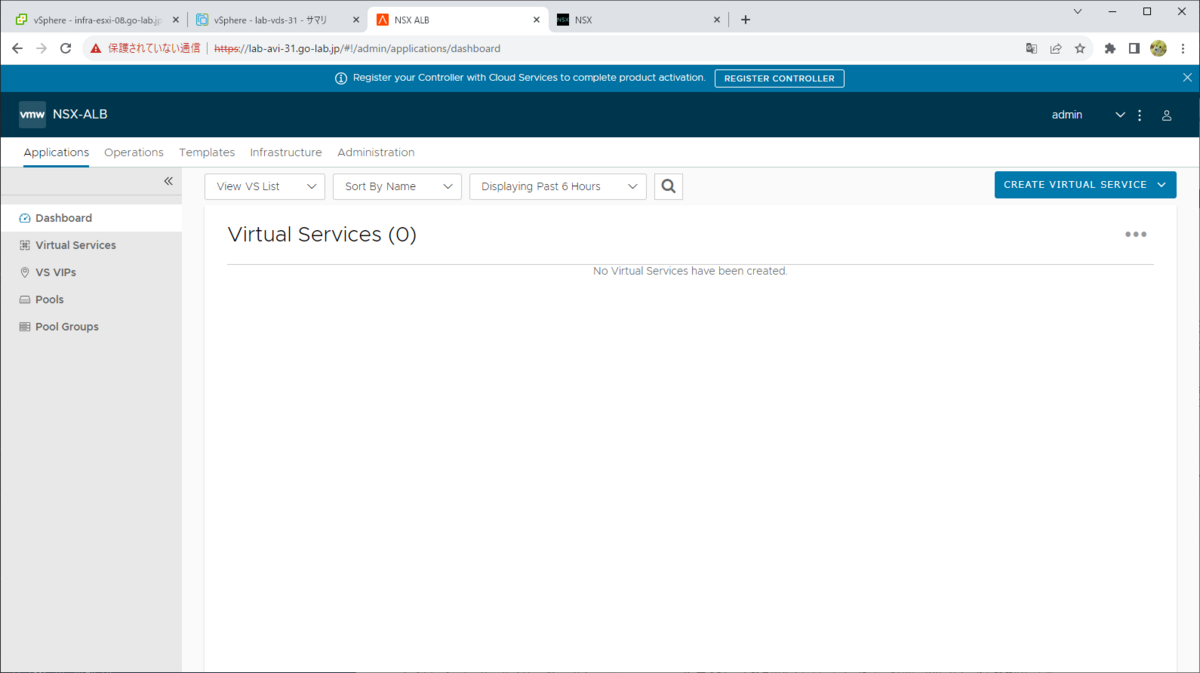Click the Register Controller button

[x=779, y=78]
